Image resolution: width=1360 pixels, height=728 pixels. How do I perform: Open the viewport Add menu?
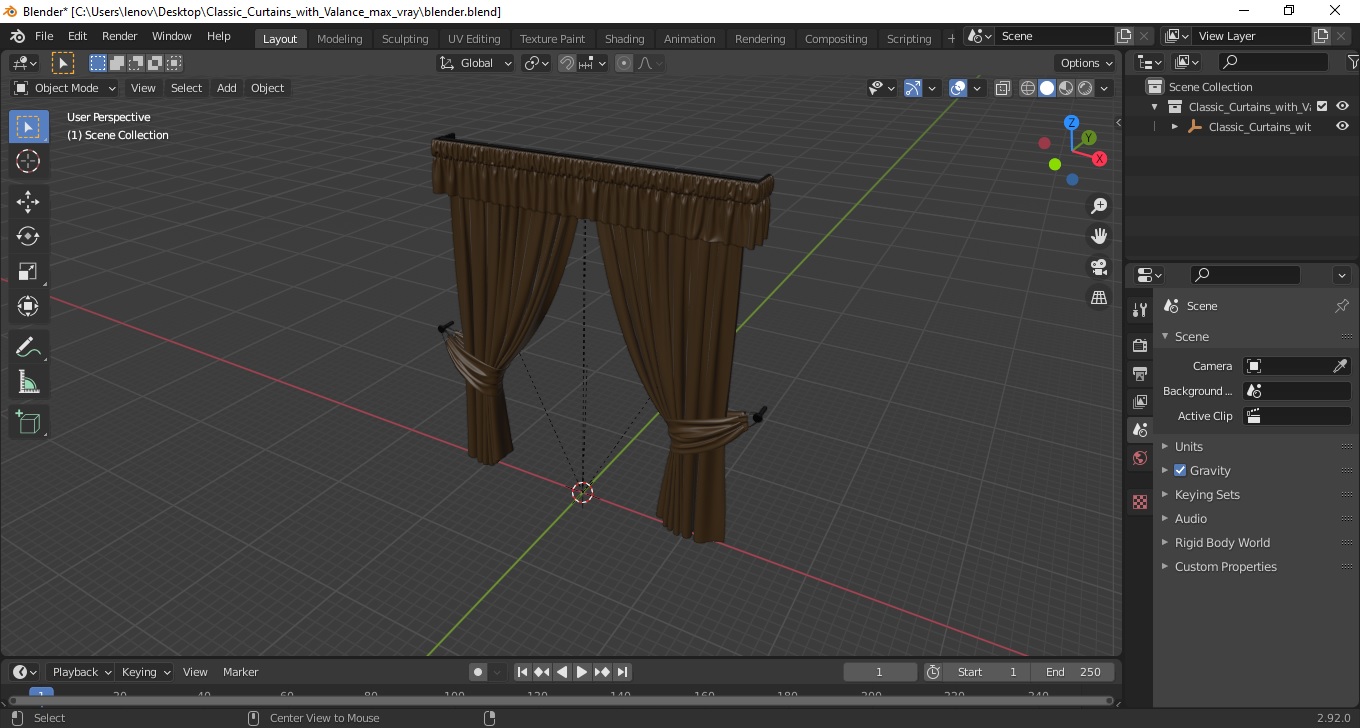click(227, 88)
